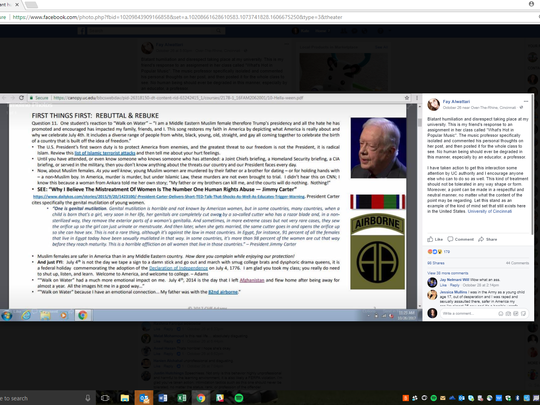This screenshot has width=540, height=405.
Task: Open the reactions list showing 179
Action: pyautogui.click(x=439, y=252)
